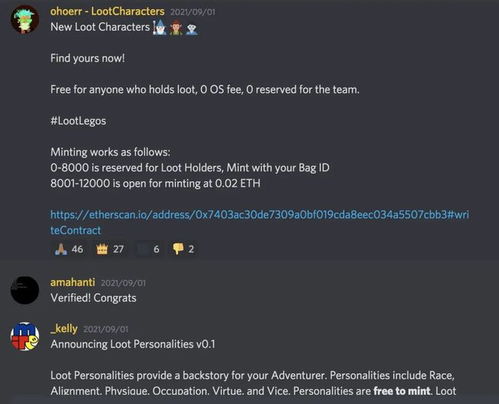Open username ohoerr - LootCharacters
This screenshot has width=499, height=404.
(107, 11)
